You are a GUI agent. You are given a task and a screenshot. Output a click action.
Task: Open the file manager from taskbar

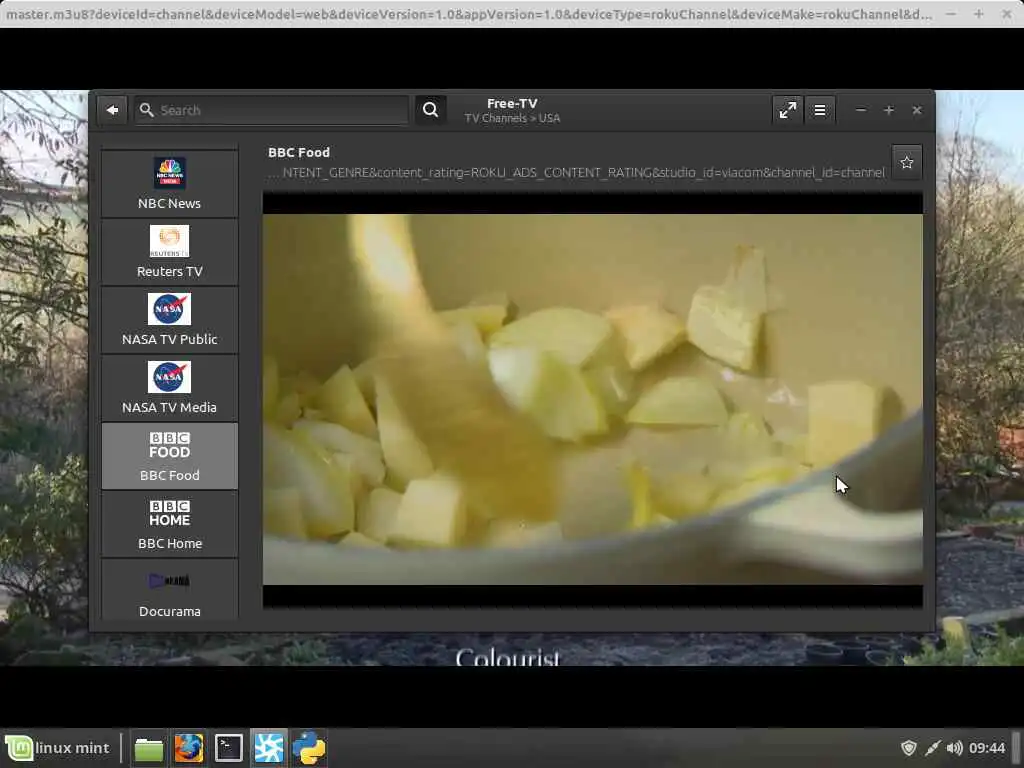point(149,748)
